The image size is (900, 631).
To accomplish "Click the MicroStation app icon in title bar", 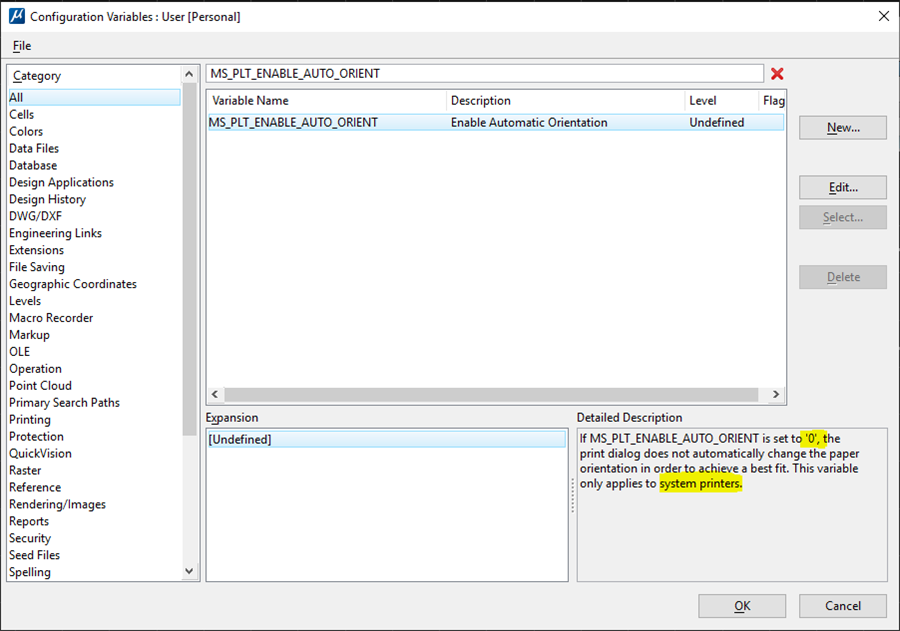I will (17, 16).
